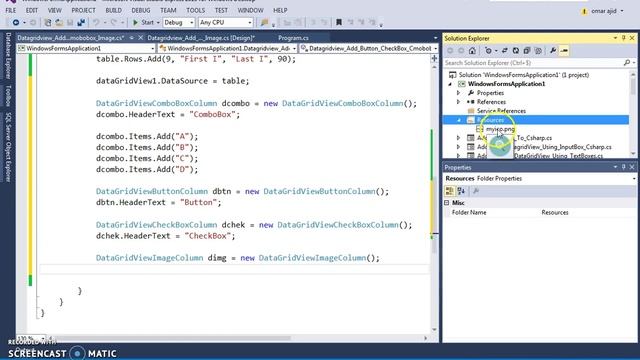640x360 pixels.
Task: Open the Any CPU platform dropdown
Action: (226, 22)
